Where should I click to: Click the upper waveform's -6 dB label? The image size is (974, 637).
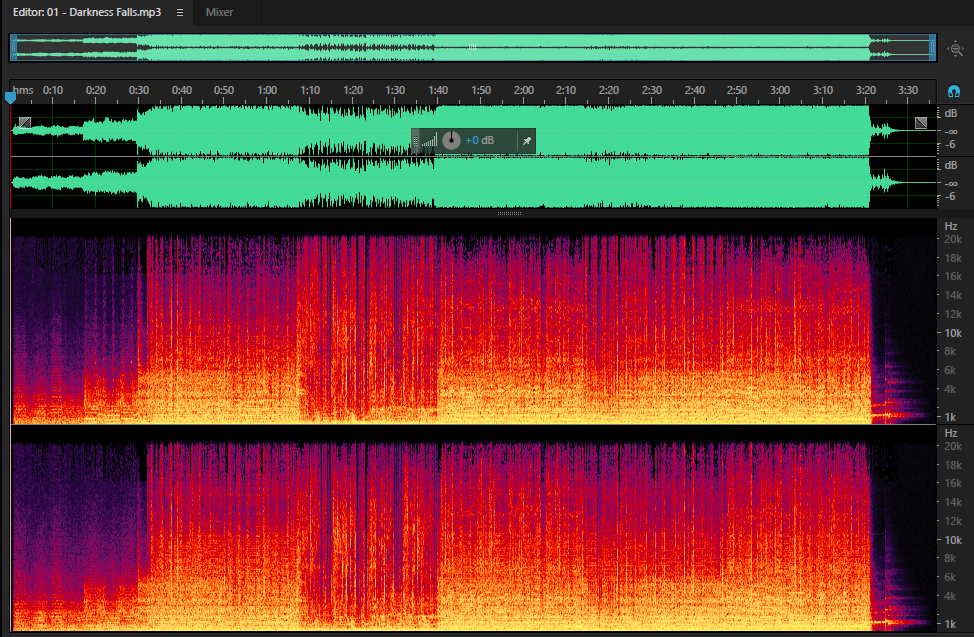[x=951, y=145]
